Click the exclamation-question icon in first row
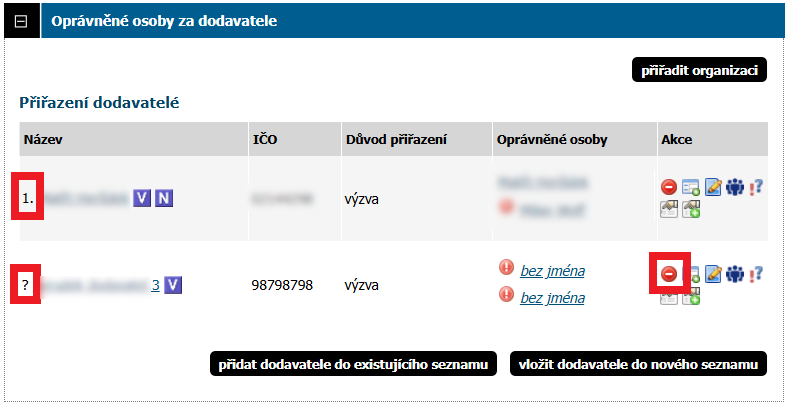The height and width of the screenshot is (406, 788). (756, 187)
